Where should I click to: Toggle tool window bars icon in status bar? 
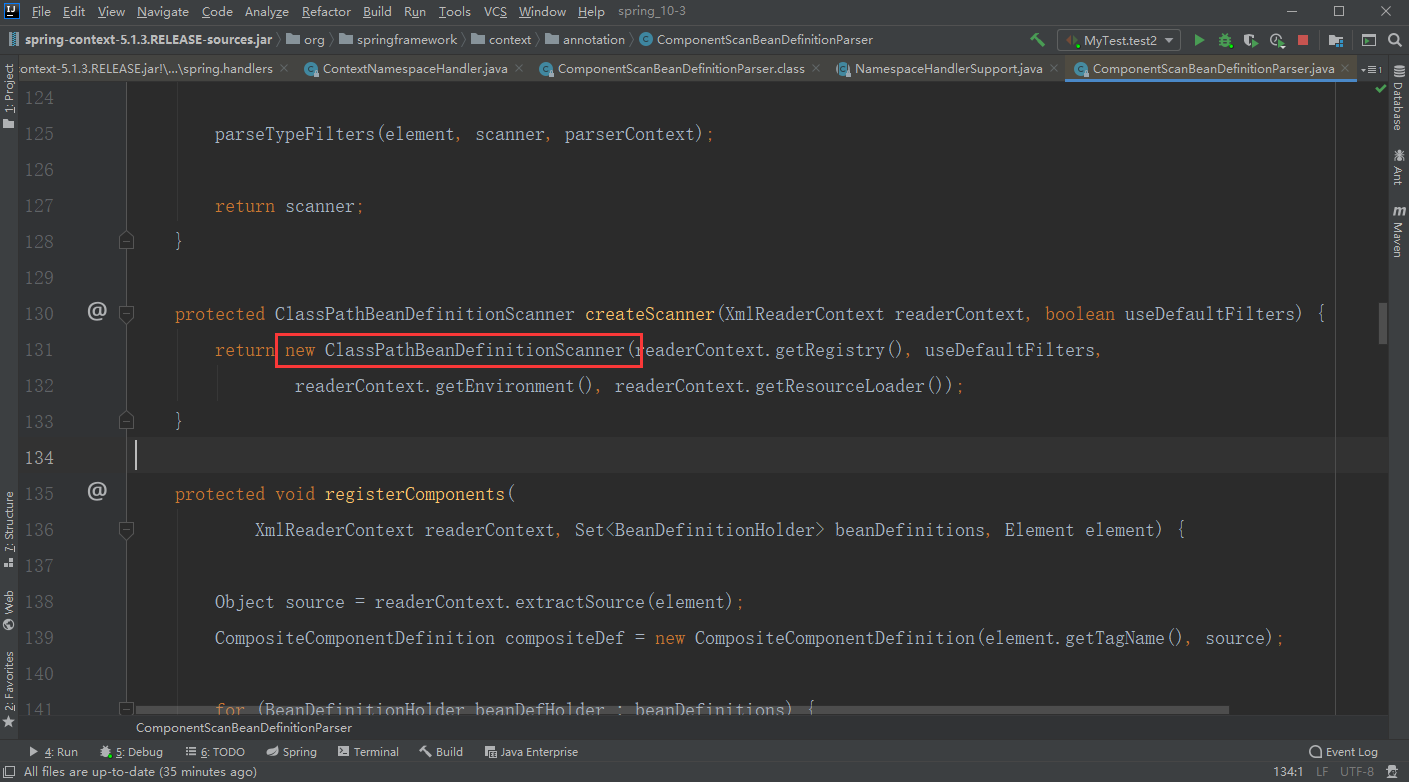[x=9, y=772]
